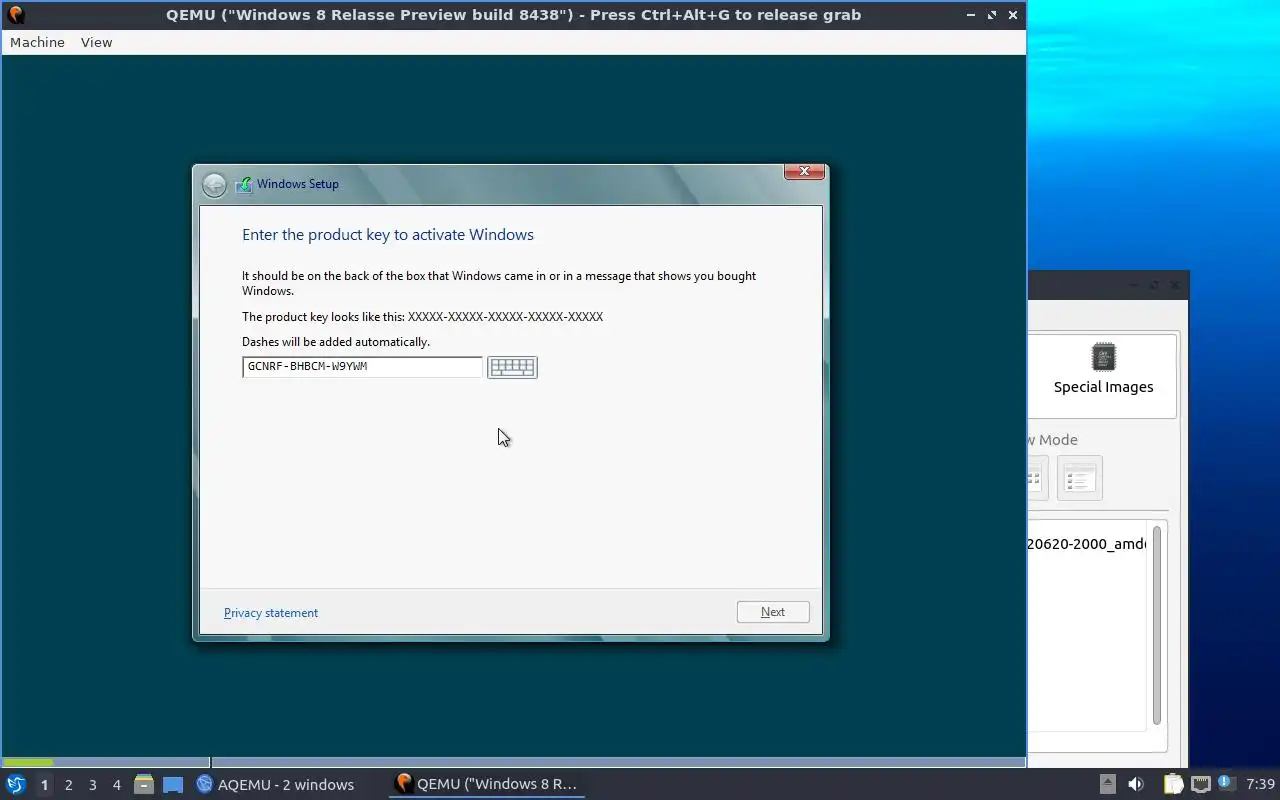Image resolution: width=1280 pixels, height=800 pixels.
Task: Switch to workspace 1
Action: click(44, 785)
